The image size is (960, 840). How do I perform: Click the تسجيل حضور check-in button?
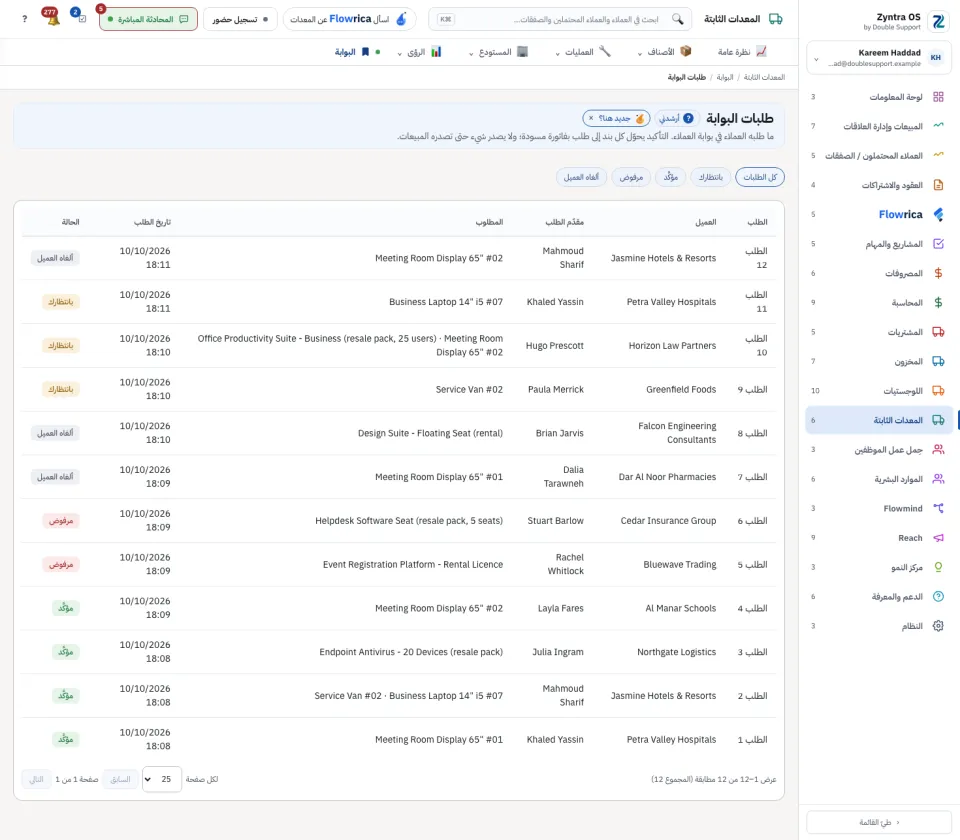(x=240, y=19)
